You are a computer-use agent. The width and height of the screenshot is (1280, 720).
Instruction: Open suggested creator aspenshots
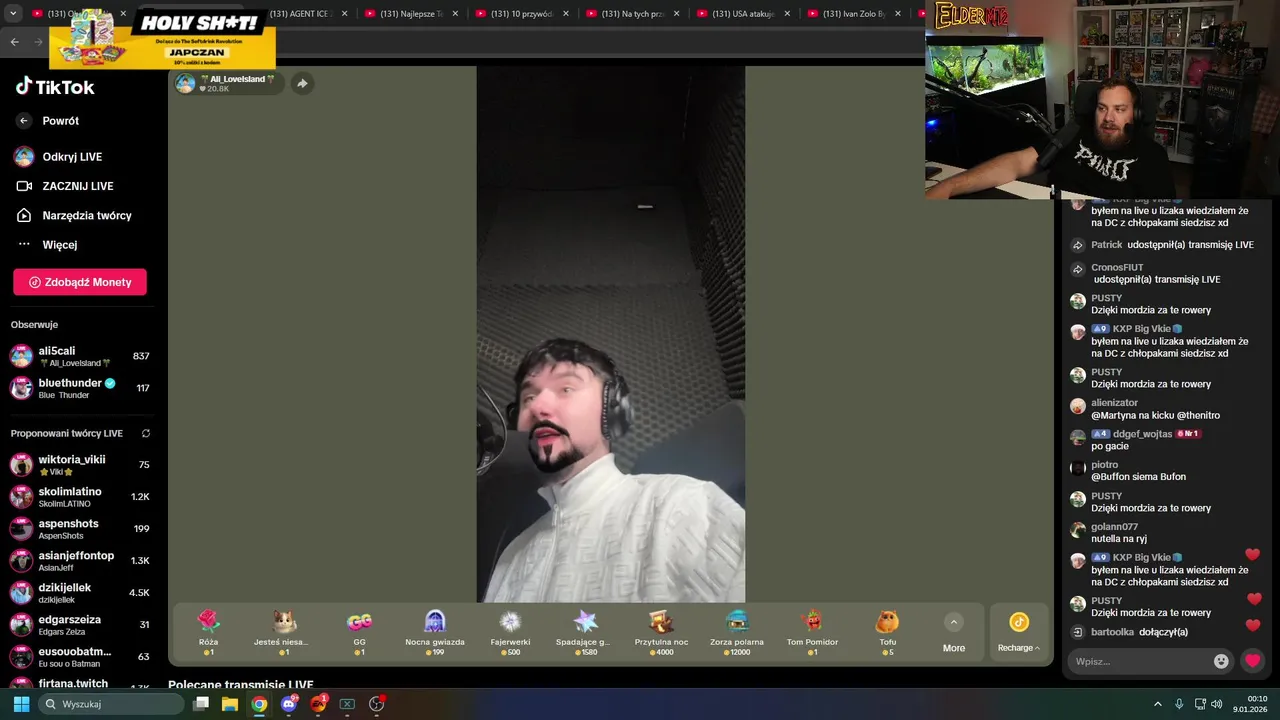80,529
